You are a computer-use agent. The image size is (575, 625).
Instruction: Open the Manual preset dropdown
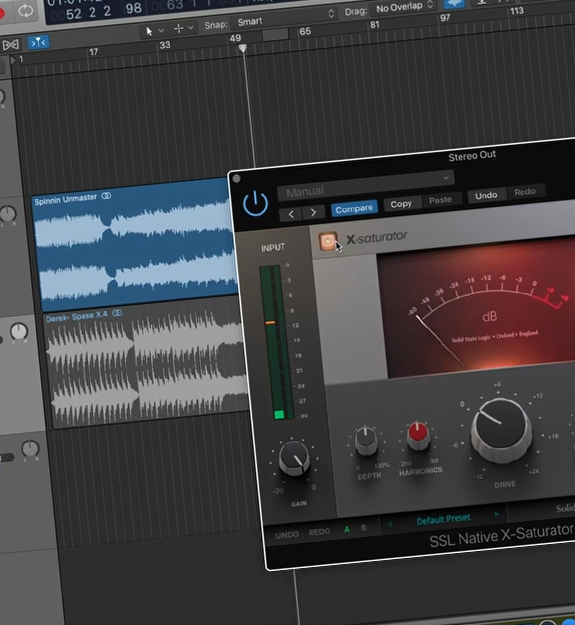[365, 187]
